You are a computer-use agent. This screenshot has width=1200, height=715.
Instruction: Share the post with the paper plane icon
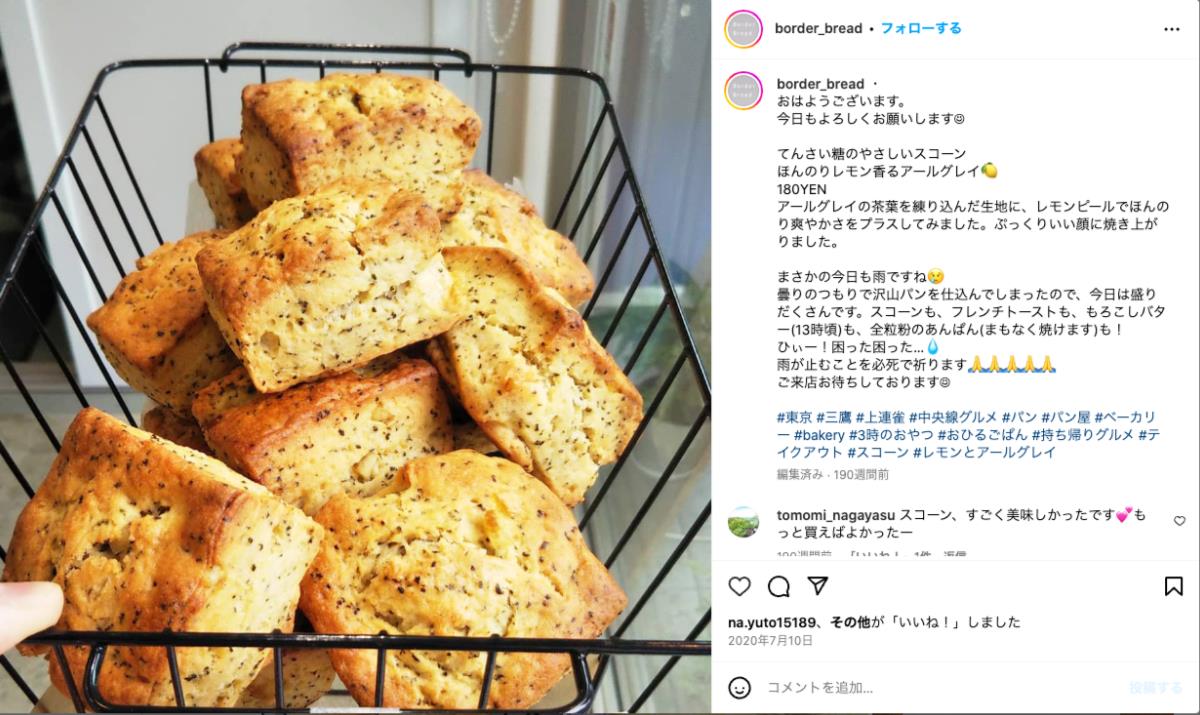pyautogui.click(x=817, y=586)
